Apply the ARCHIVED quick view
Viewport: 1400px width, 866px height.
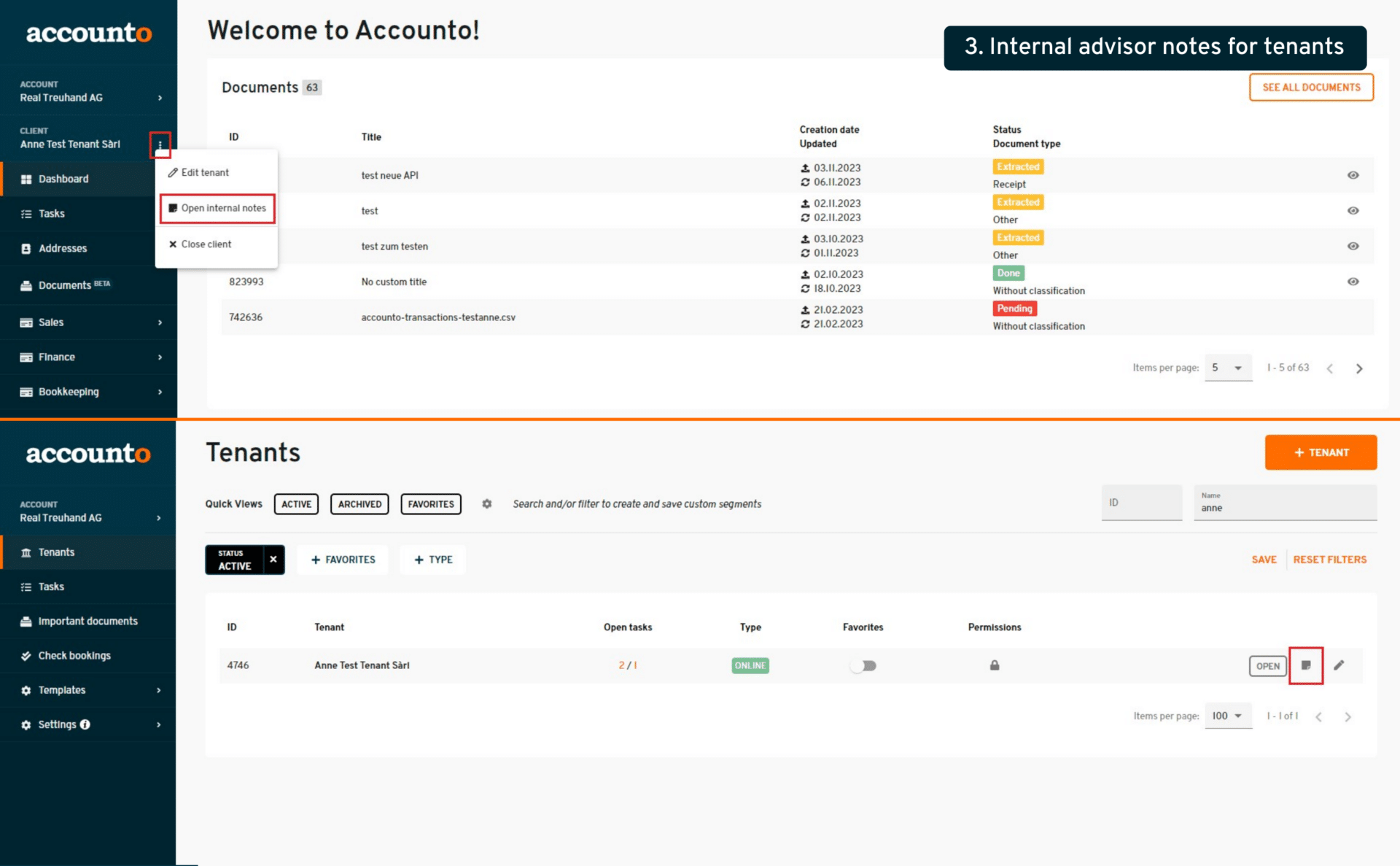click(x=359, y=504)
